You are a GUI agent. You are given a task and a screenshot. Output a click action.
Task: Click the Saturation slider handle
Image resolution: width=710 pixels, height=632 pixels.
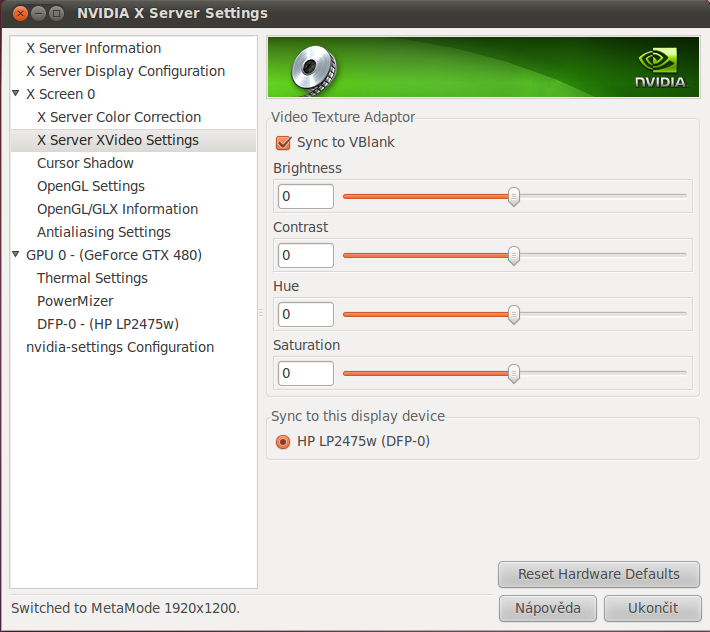click(x=514, y=374)
